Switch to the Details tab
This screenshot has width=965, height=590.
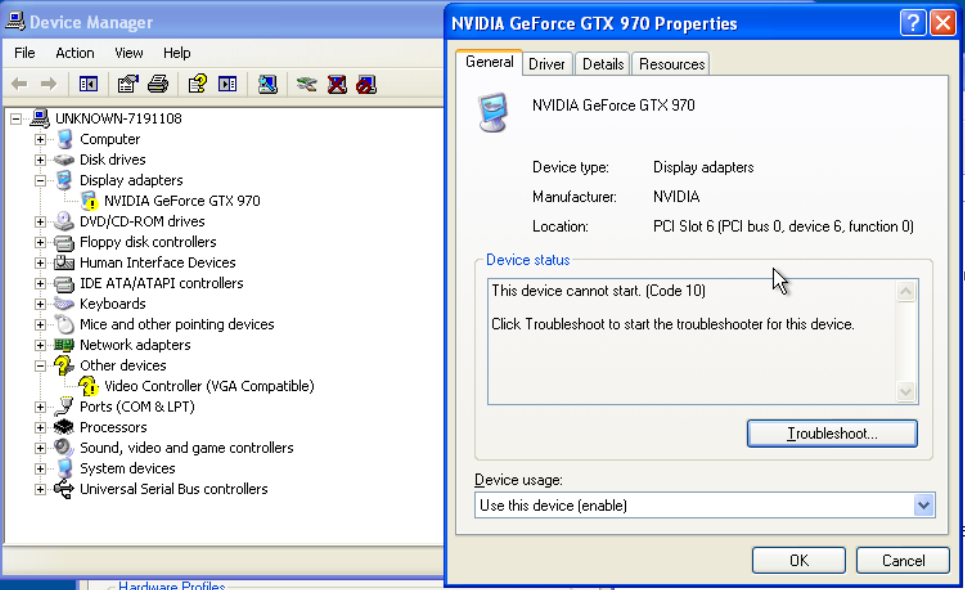pos(603,64)
